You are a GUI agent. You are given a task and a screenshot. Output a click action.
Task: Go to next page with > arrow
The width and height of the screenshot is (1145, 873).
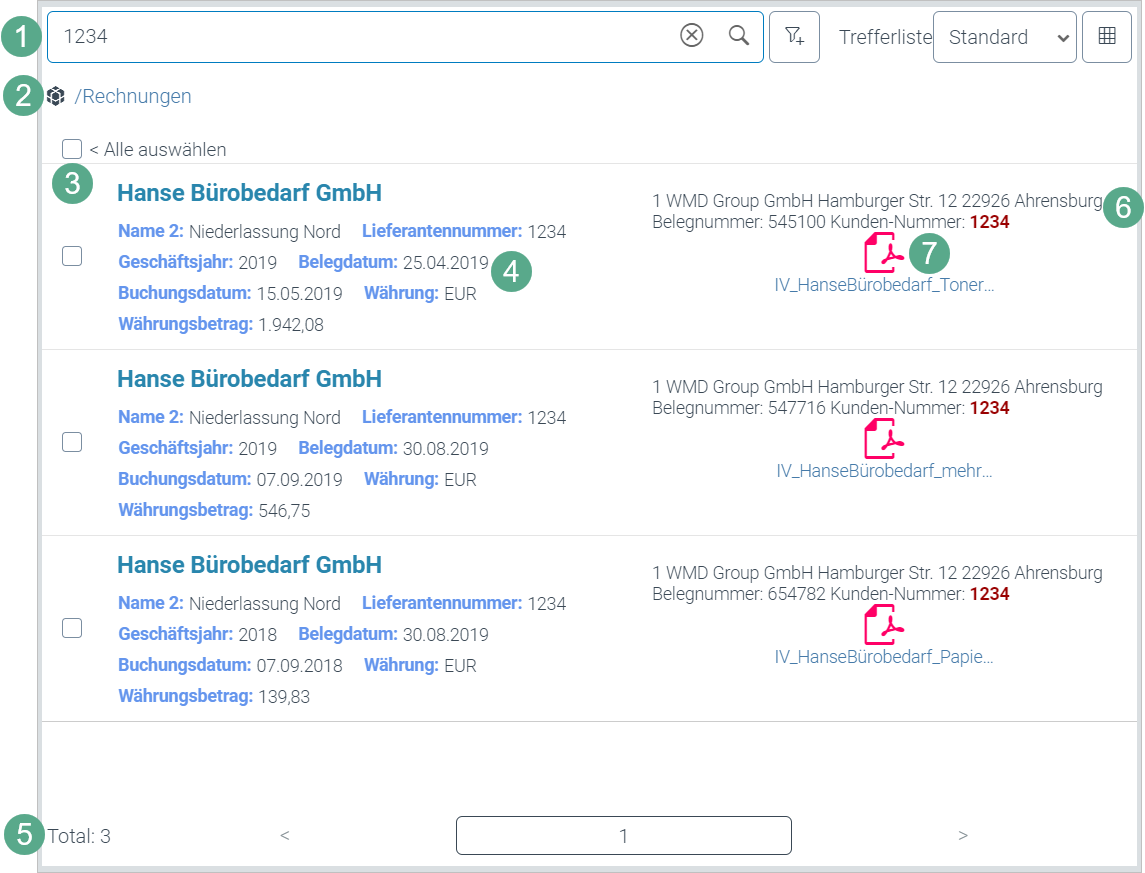963,835
